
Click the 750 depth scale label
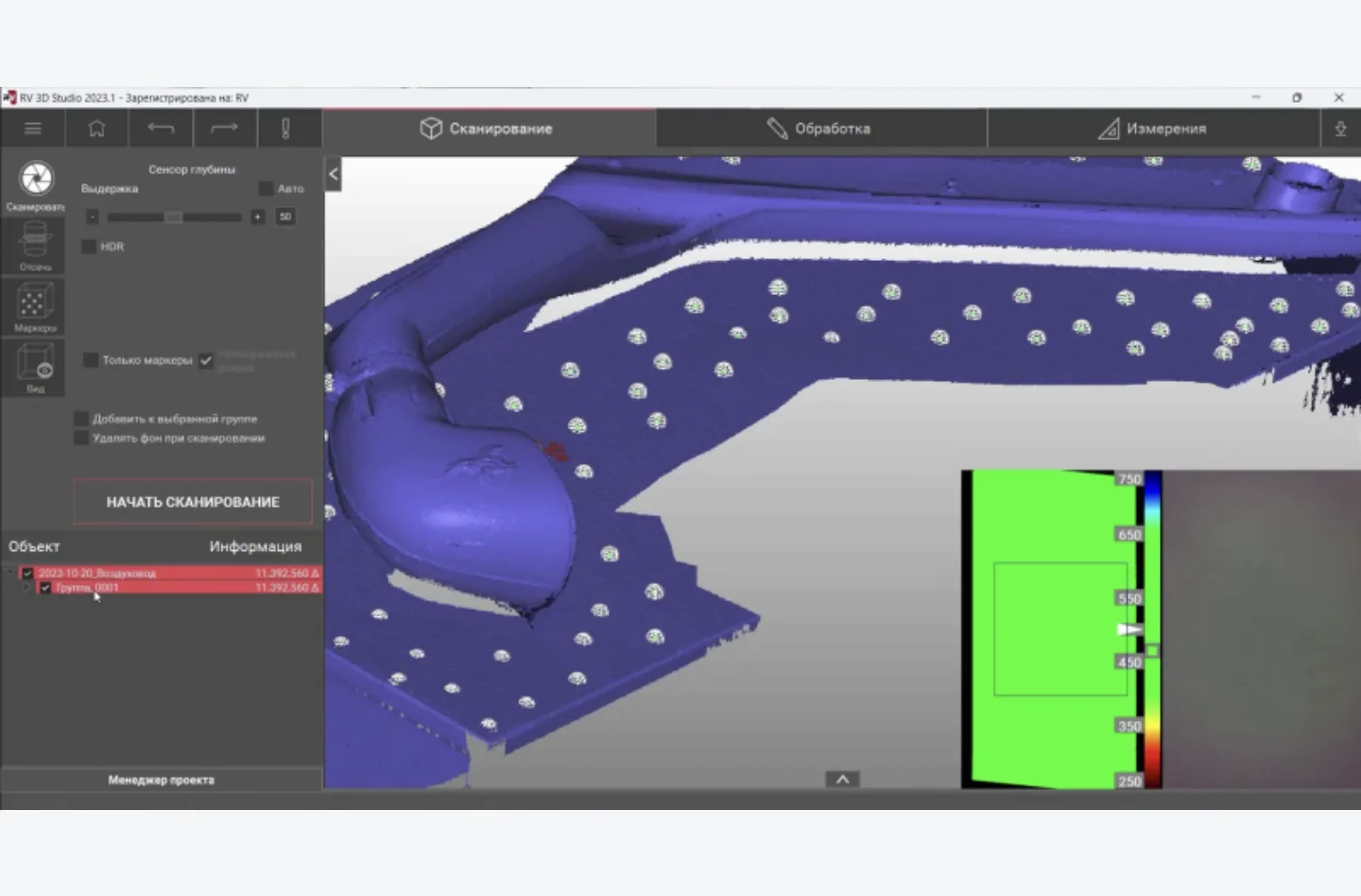[x=1129, y=479]
